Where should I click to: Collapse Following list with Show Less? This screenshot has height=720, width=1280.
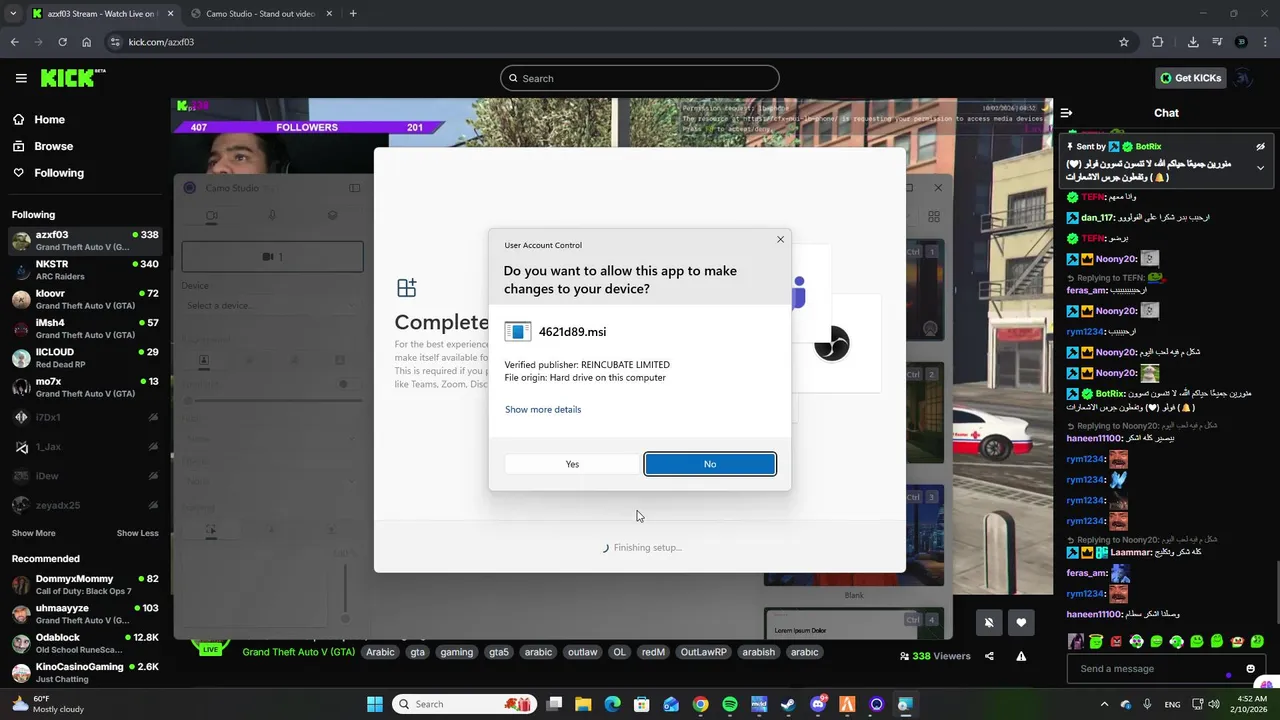(137, 533)
